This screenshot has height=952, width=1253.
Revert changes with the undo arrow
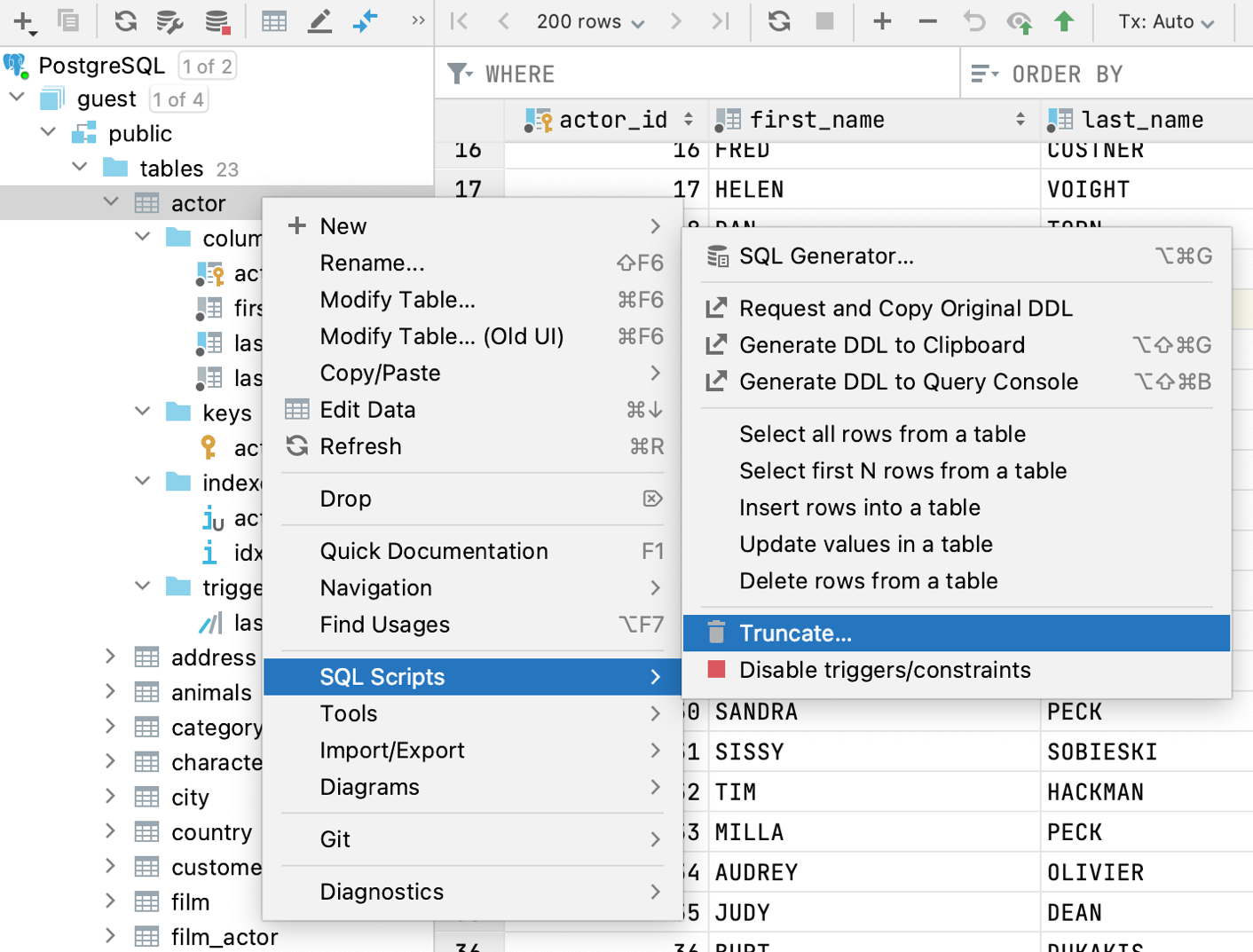pos(973,20)
